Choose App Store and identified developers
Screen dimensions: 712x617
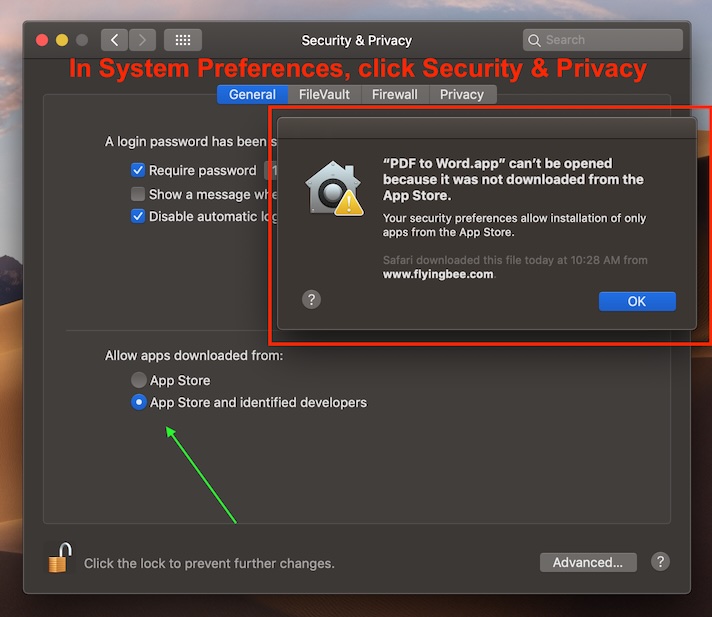coord(139,402)
